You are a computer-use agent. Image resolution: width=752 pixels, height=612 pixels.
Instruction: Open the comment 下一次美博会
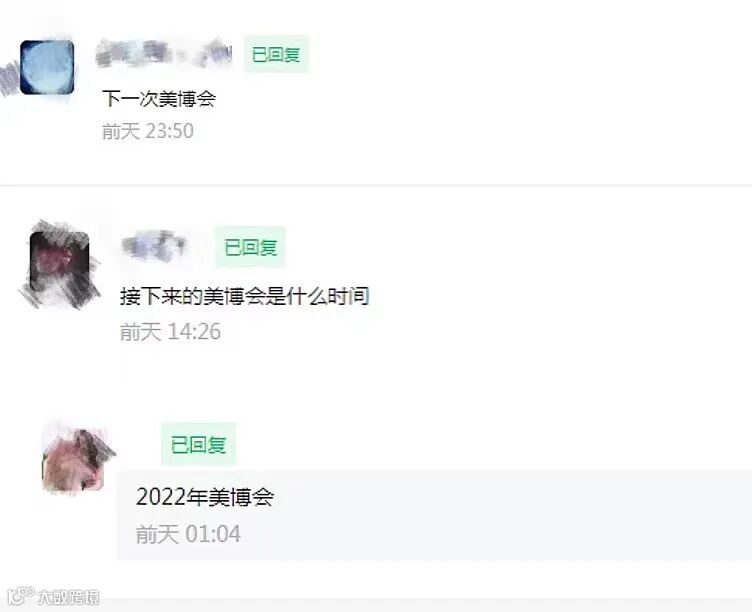pos(159,99)
